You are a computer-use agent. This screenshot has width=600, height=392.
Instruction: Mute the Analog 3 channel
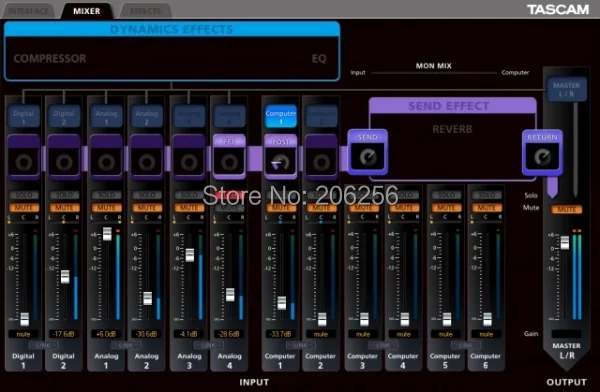point(189,208)
